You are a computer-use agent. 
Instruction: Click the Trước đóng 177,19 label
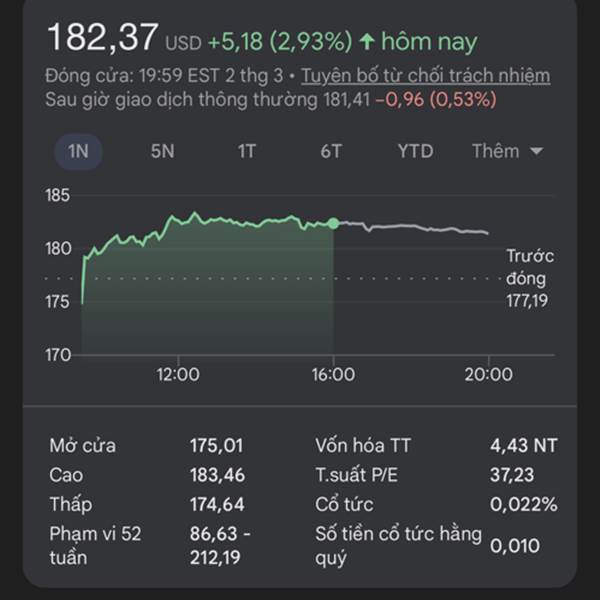pyautogui.click(x=528, y=278)
